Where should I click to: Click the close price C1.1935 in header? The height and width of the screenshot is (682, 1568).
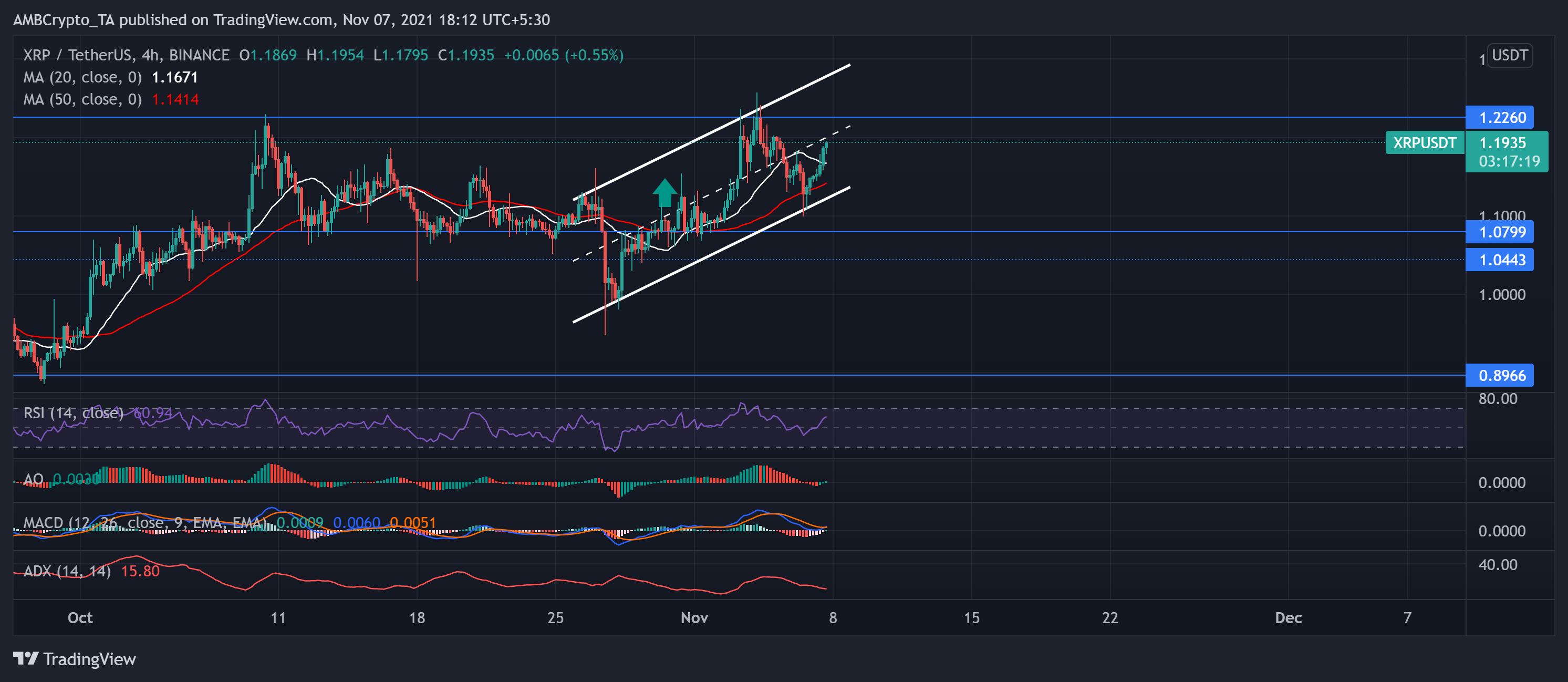[x=465, y=55]
